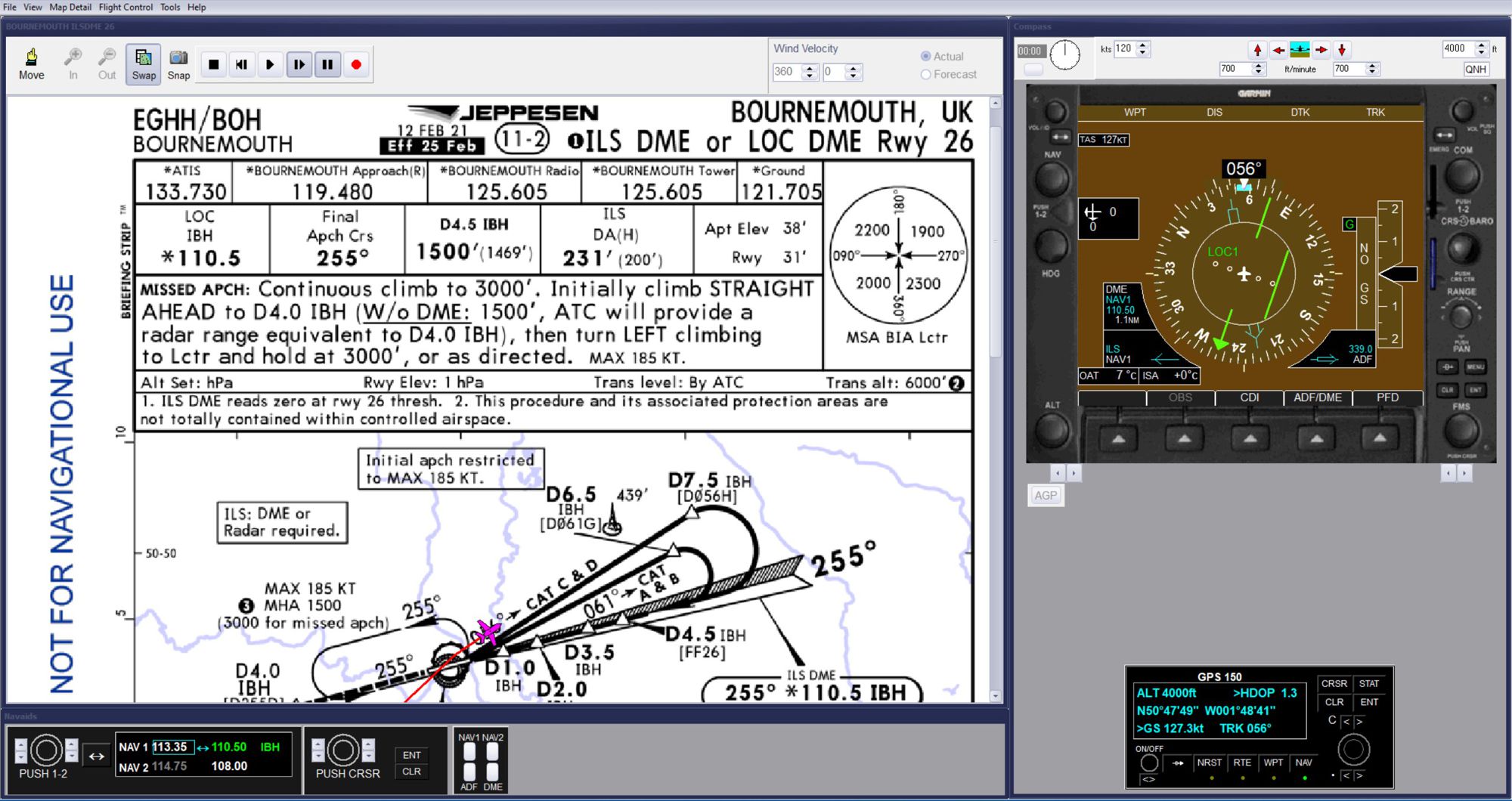Click the GPS 150 RTE button
Screen dimensions: 1512x801
1242,763
